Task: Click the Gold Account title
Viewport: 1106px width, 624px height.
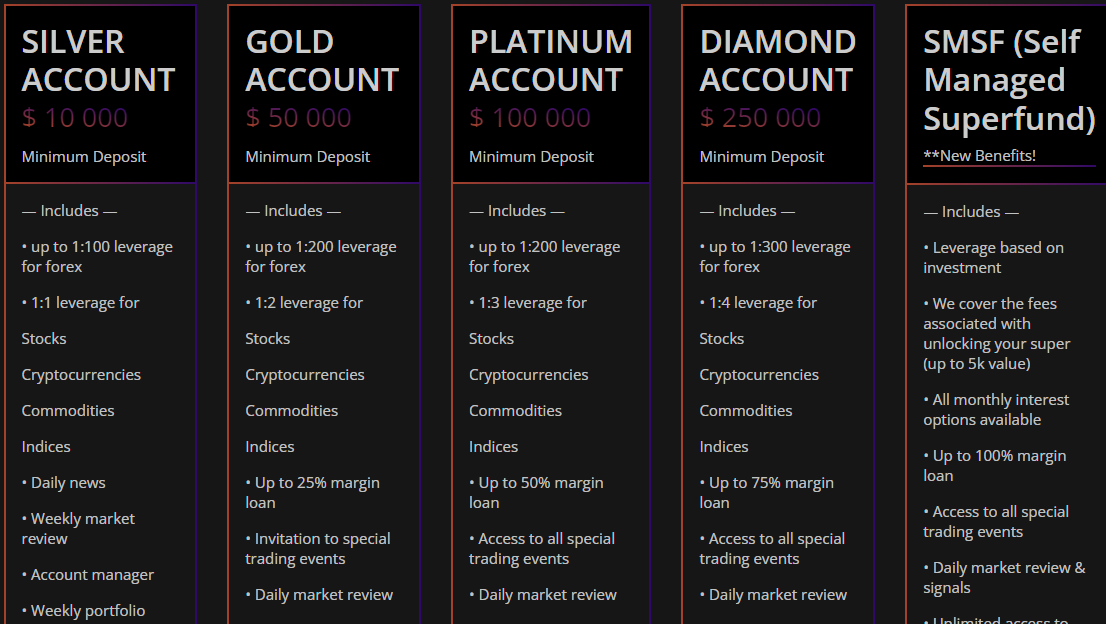Action: point(322,61)
